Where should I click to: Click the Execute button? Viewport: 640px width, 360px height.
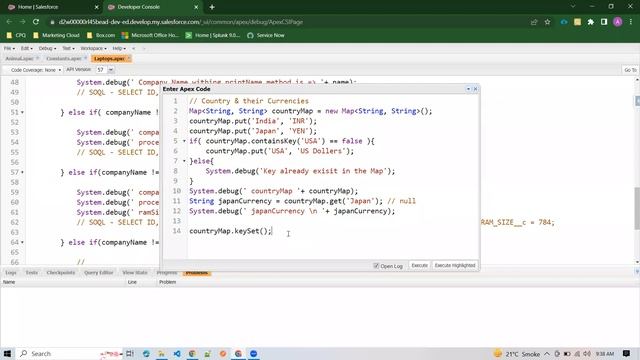point(419,266)
